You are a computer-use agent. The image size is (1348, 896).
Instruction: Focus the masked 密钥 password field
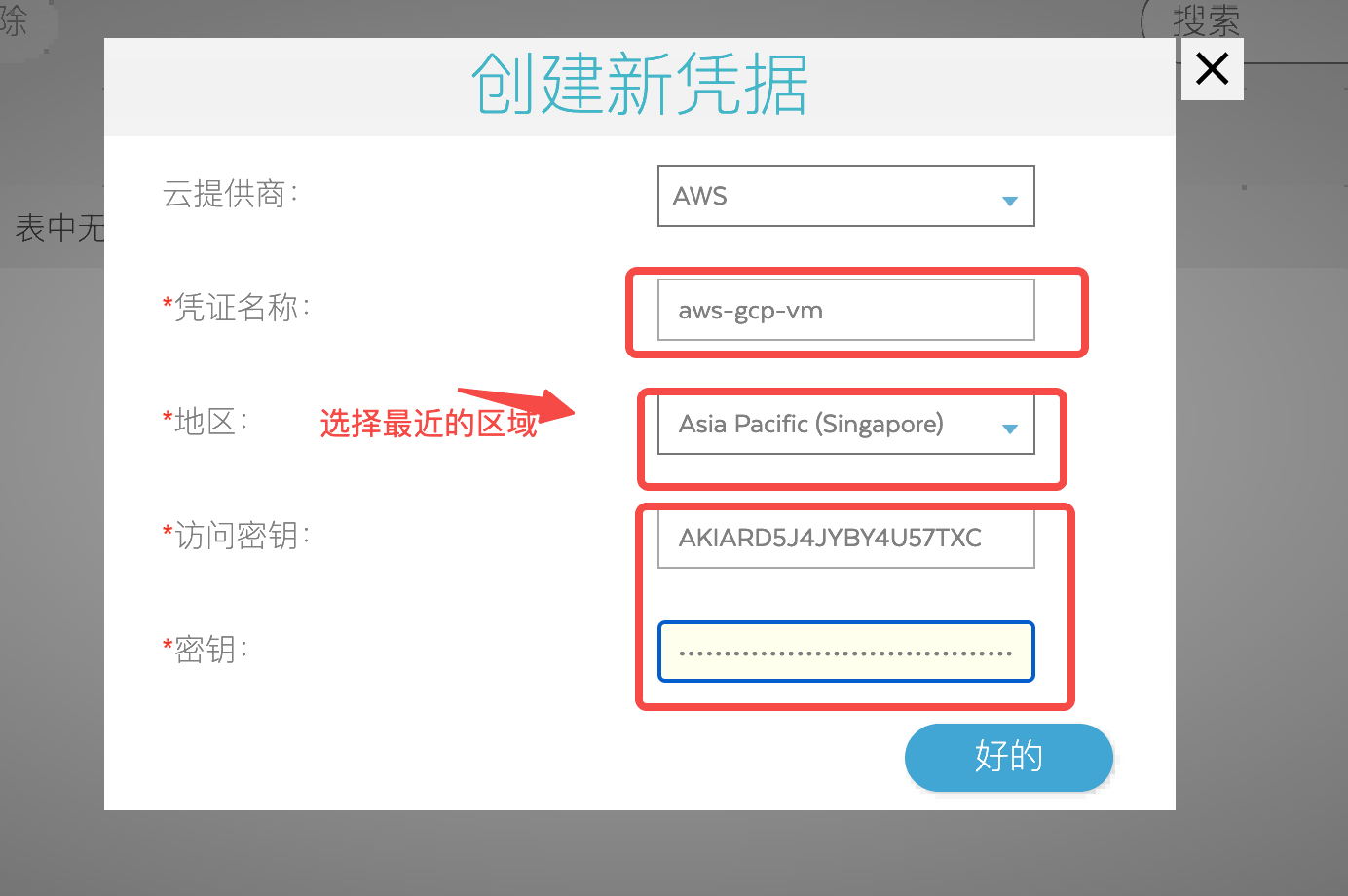(x=845, y=652)
